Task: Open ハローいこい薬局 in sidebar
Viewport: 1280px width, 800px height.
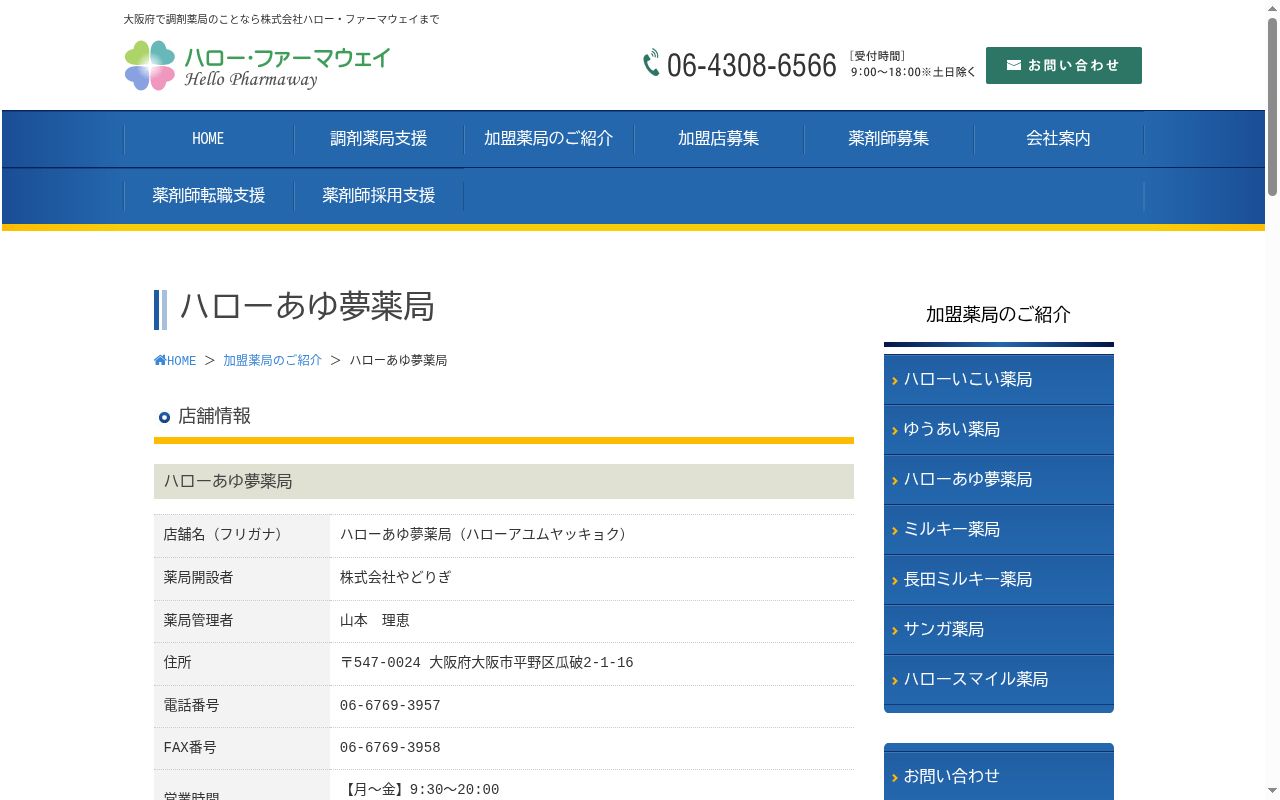Action: tap(999, 380)
